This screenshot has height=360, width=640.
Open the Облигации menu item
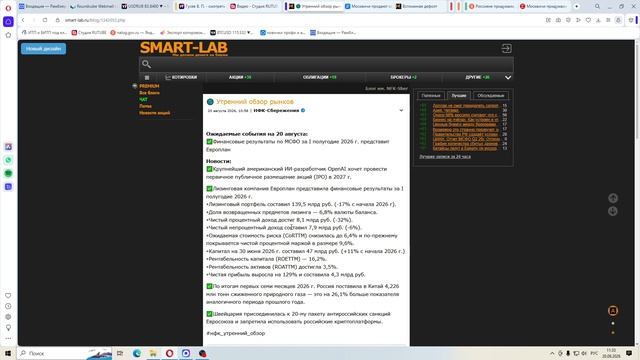click(x=320, y=77)
